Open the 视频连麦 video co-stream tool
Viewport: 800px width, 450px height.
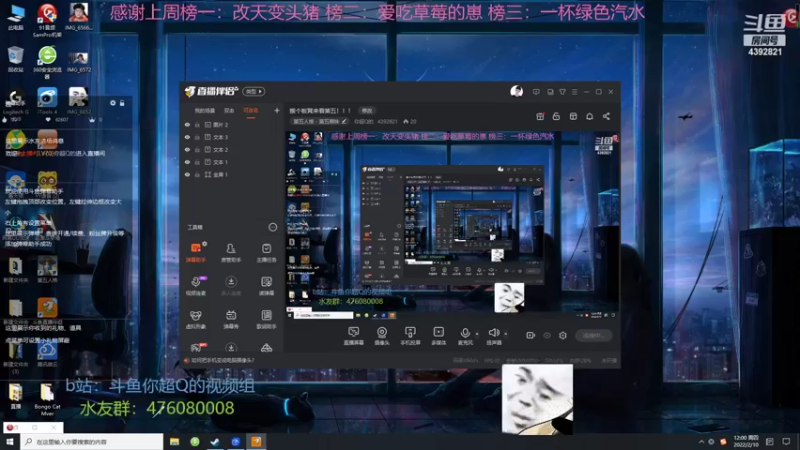click(x=195, y=286)
